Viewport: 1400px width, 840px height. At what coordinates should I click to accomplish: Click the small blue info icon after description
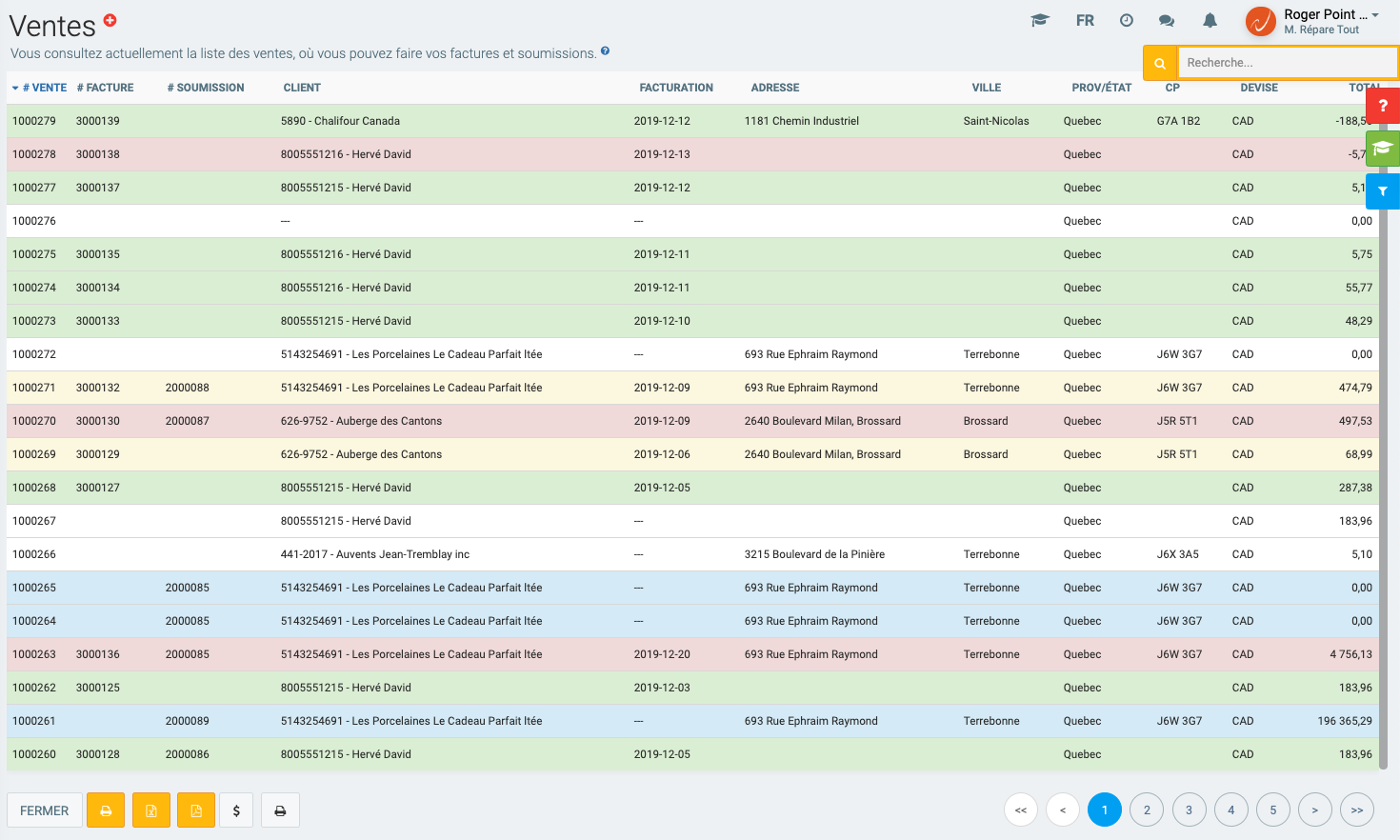click(606, 51)
